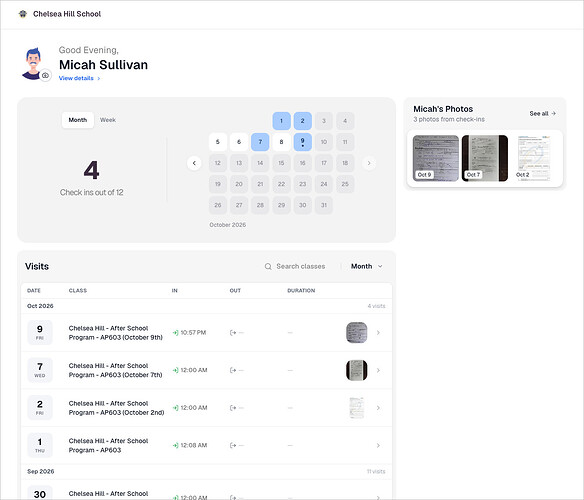Open the Month filter dropdown in Visits

point(366,266)
